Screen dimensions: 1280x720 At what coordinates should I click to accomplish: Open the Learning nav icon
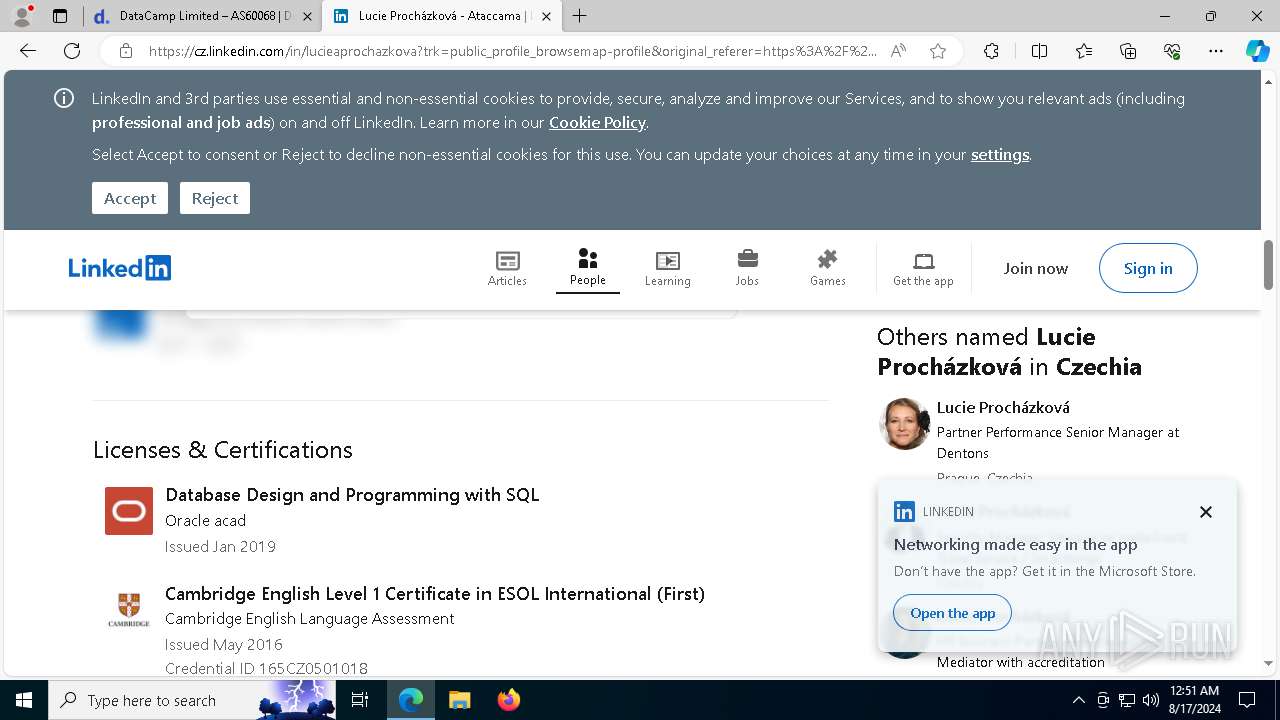pyautogui.click(x=667, y=261)
